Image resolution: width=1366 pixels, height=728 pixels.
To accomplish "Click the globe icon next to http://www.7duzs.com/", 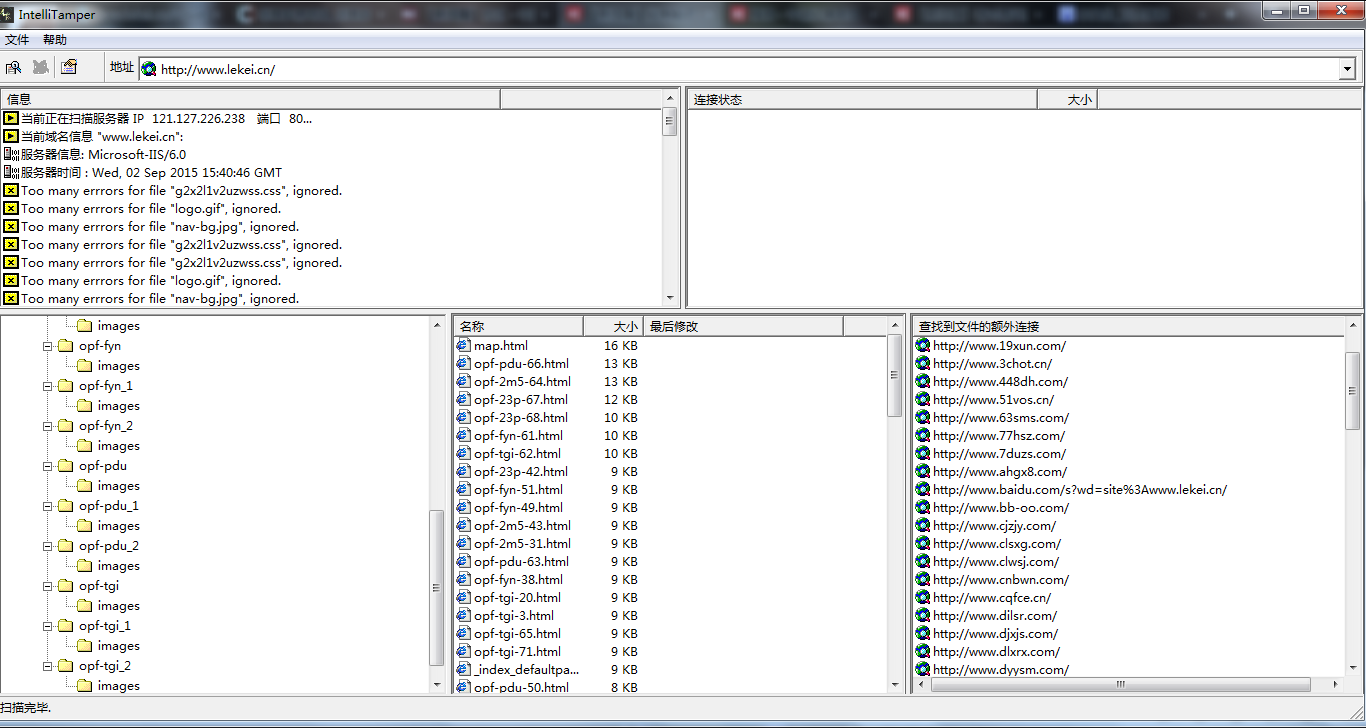I will pos(923,453).
